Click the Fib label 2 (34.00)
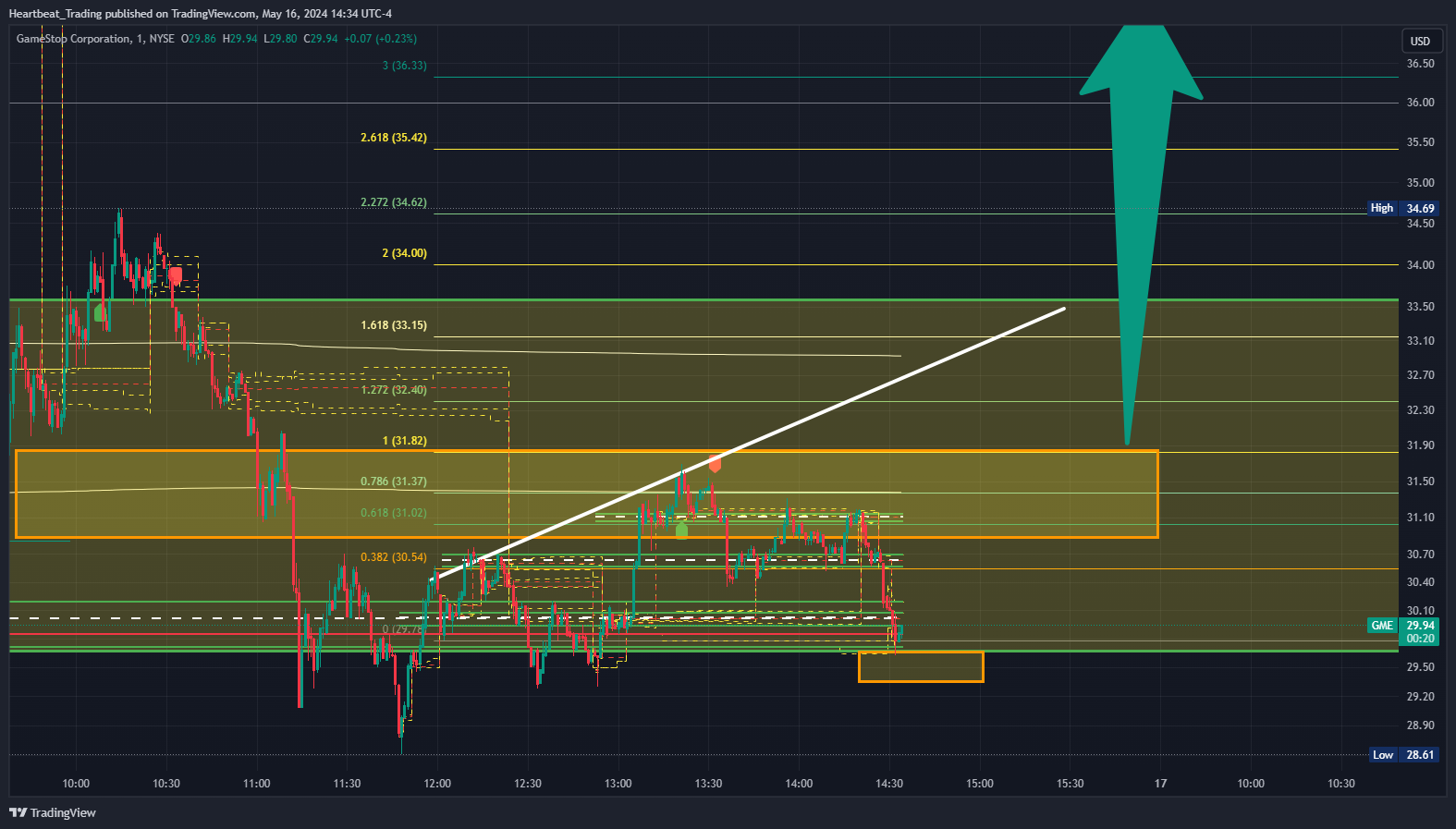The width and height of the screenshot is (1456, 829). point(405,253)
